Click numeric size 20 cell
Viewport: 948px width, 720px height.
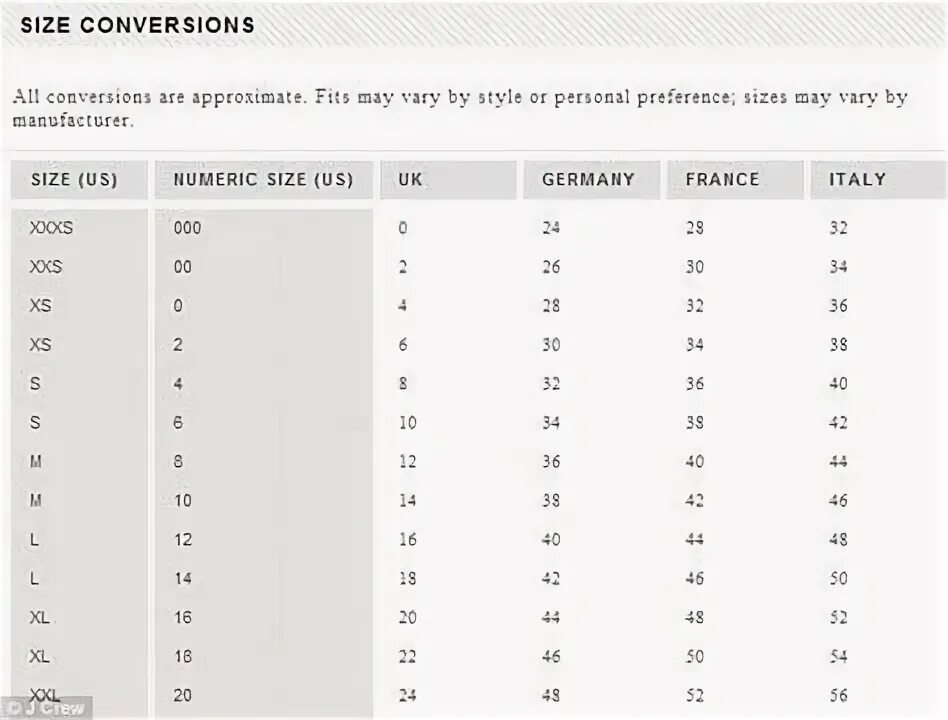tap(183, 695)
